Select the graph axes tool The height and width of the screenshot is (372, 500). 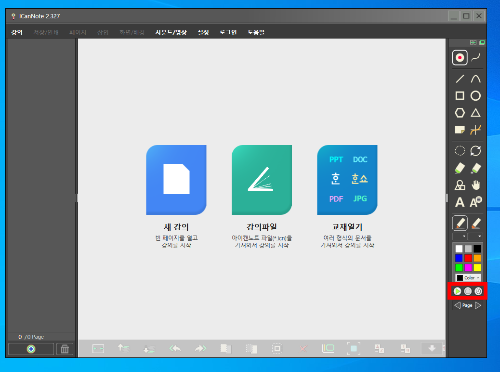pos(476,130)
